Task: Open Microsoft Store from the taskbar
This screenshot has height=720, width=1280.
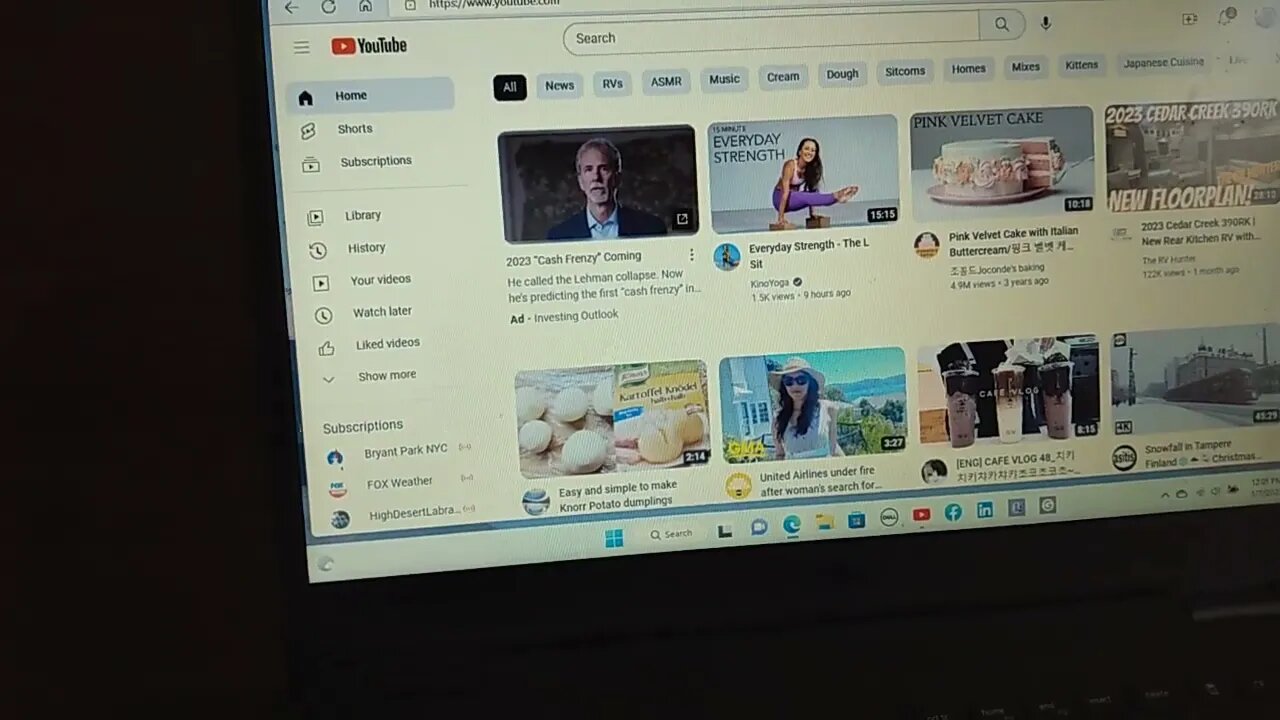Action: (856, 519)
